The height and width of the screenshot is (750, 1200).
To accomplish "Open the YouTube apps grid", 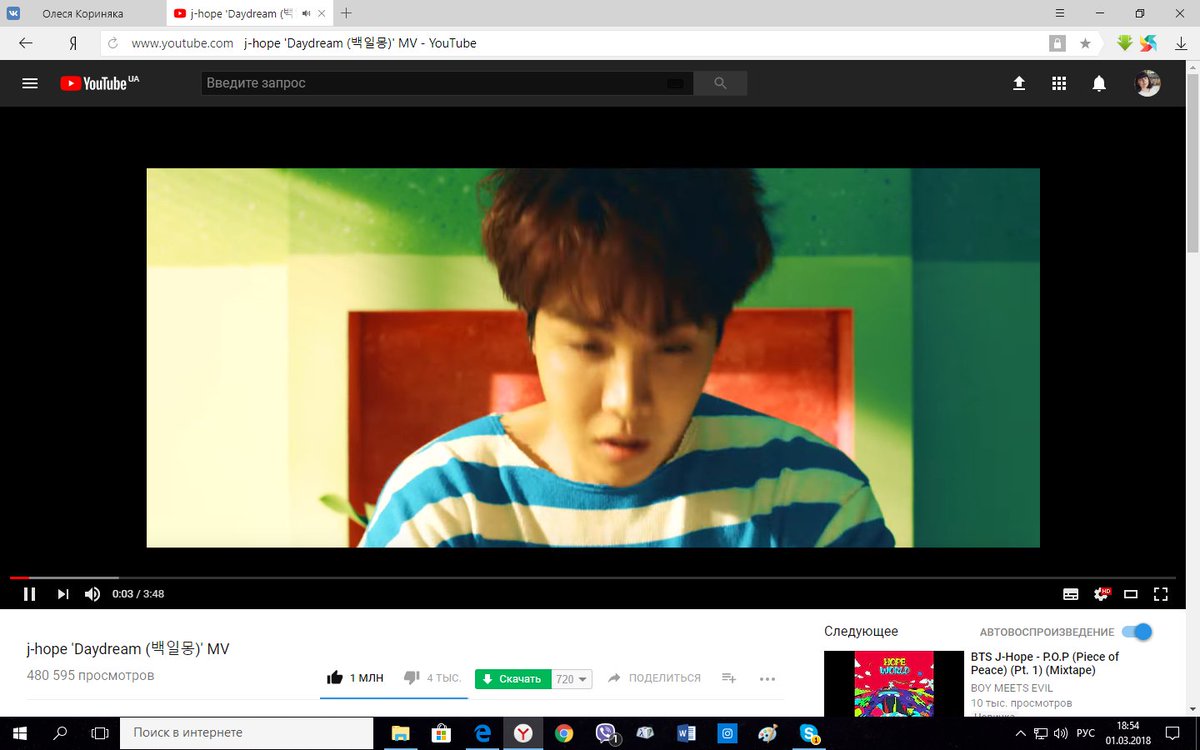I will coord(1059,84).
